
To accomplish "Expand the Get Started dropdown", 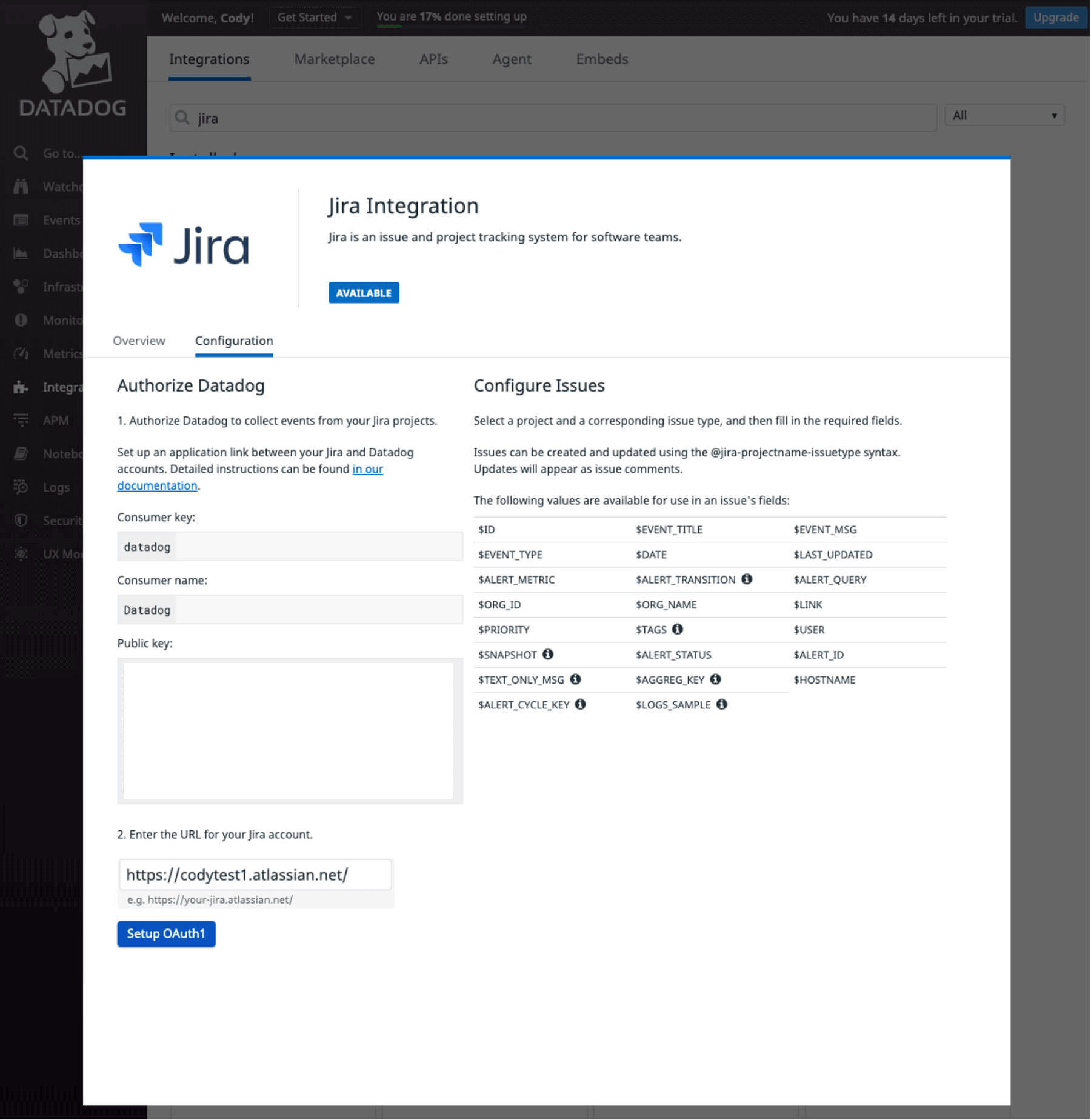I will point(315,17).
